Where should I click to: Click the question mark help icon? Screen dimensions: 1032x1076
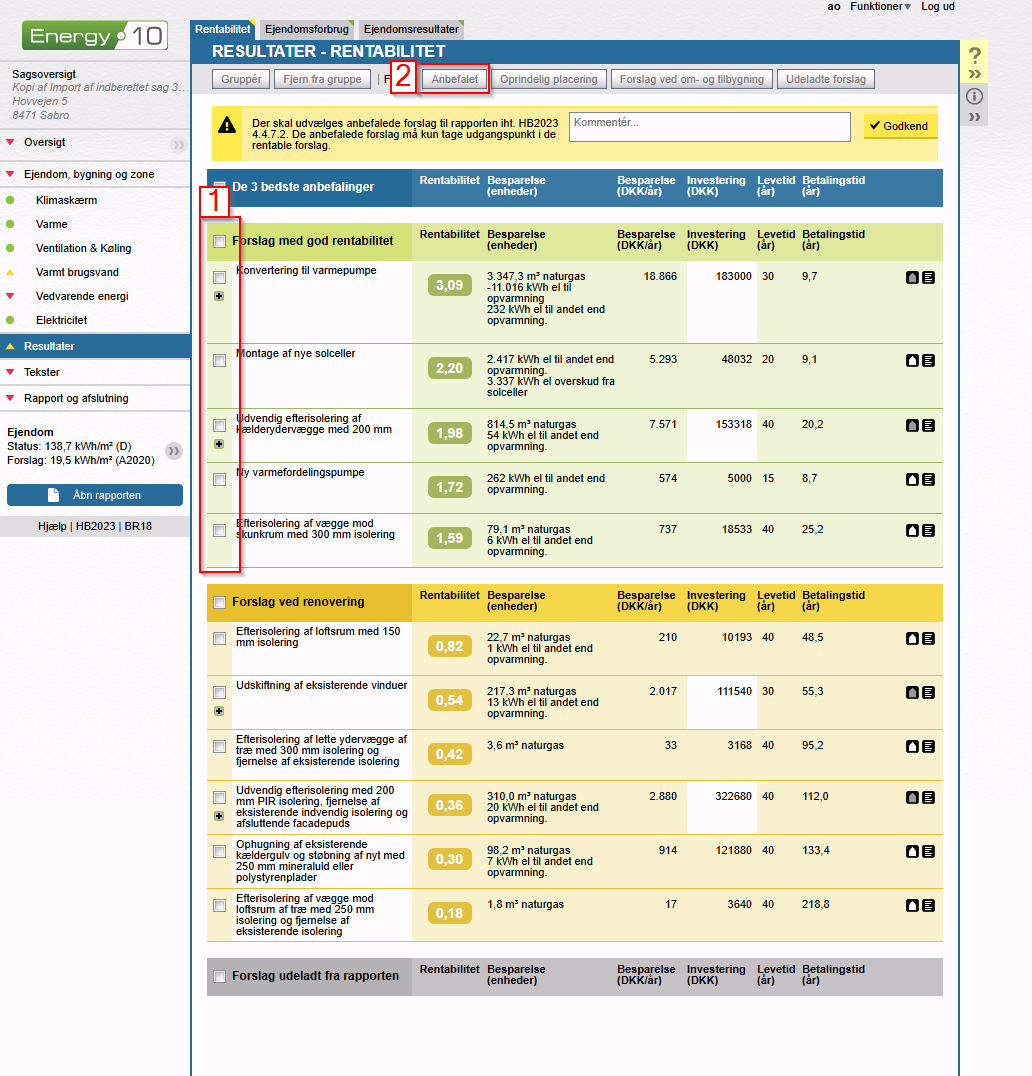point(975,56)
